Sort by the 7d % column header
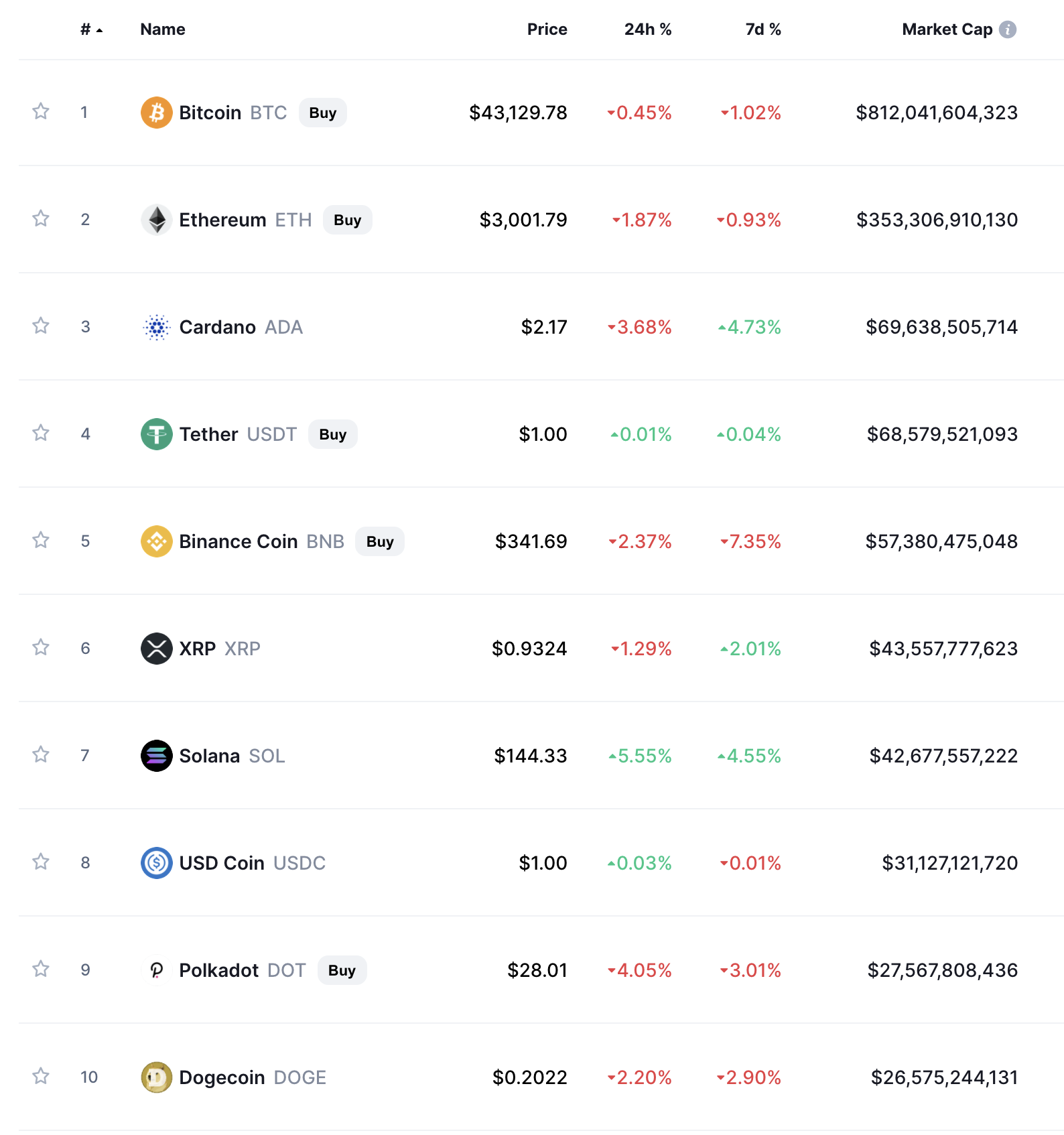The height and width of the screenshot is (1135, 1064). coord(763,29)
